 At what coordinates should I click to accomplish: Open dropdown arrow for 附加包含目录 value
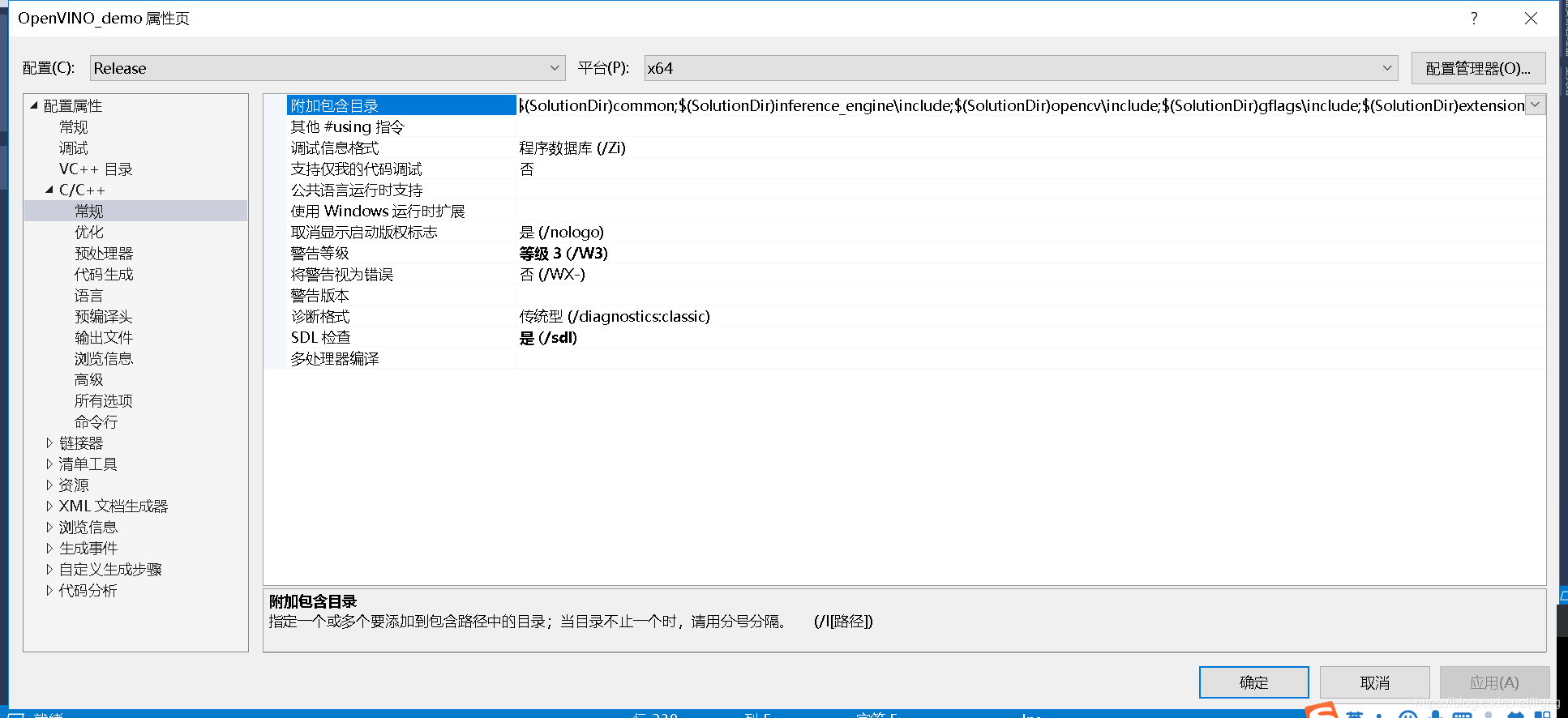pos(1535,105)
